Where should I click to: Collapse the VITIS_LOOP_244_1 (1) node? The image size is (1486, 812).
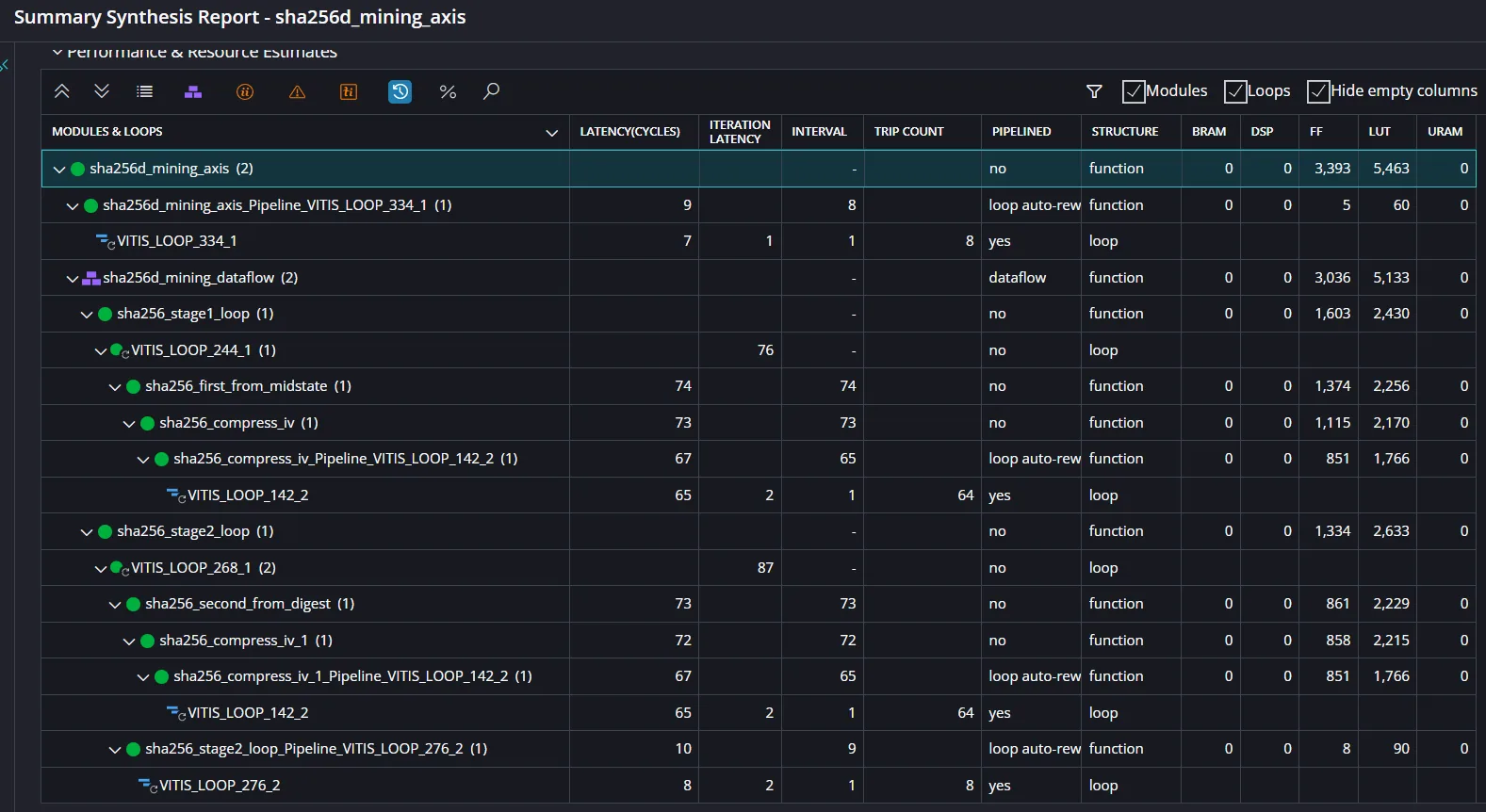(x=101, y=350)
